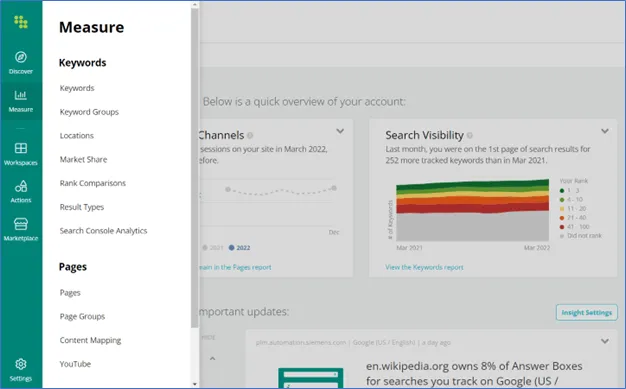Viewport: 626px width, 389px height.
Task: Toggle the 2021 legend series
Action: [x=213, y=248]
